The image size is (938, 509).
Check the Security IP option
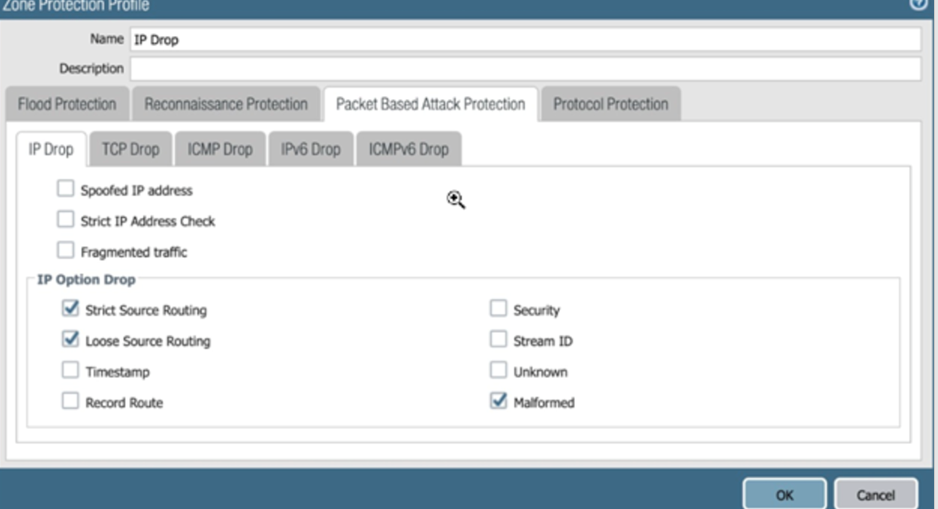[498, 310]
